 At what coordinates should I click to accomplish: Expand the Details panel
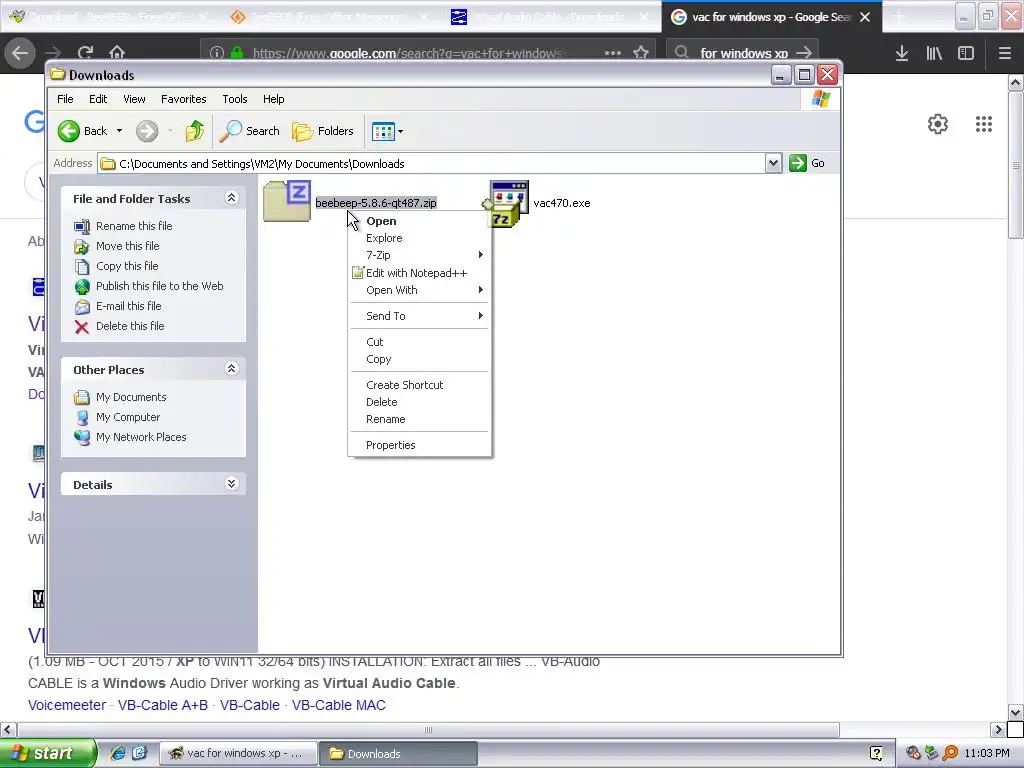(231, 484)
